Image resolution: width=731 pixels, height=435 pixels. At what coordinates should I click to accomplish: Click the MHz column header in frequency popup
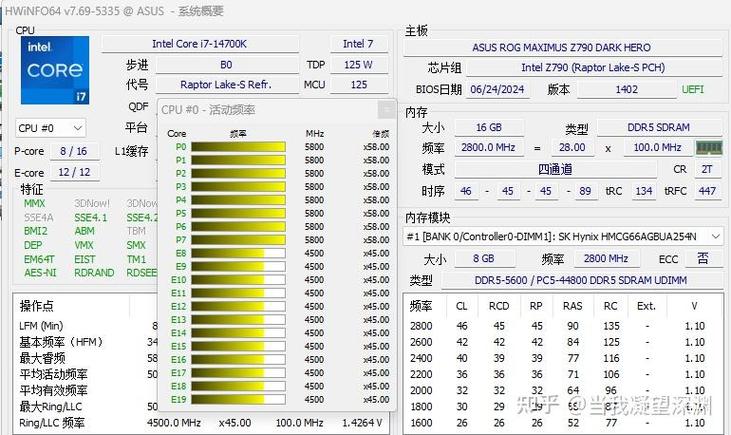[315, 134]
